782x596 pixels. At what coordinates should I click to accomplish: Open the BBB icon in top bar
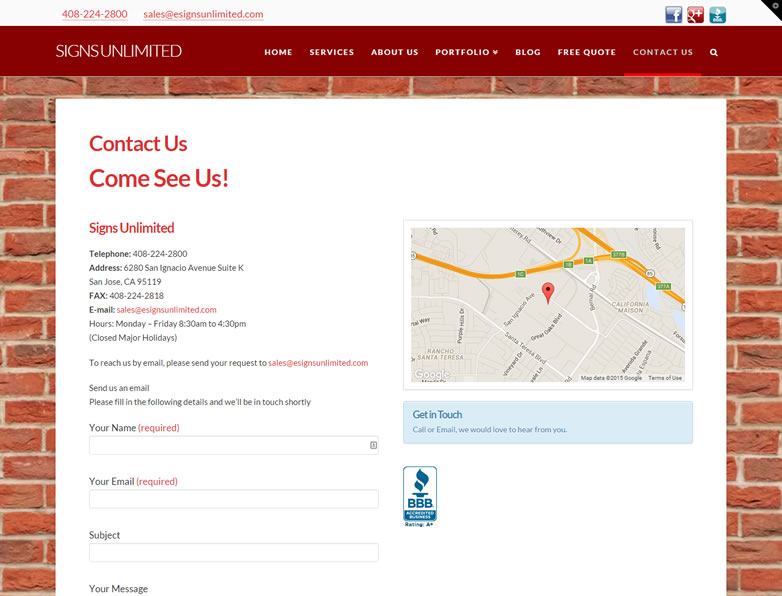click(717, 14)
